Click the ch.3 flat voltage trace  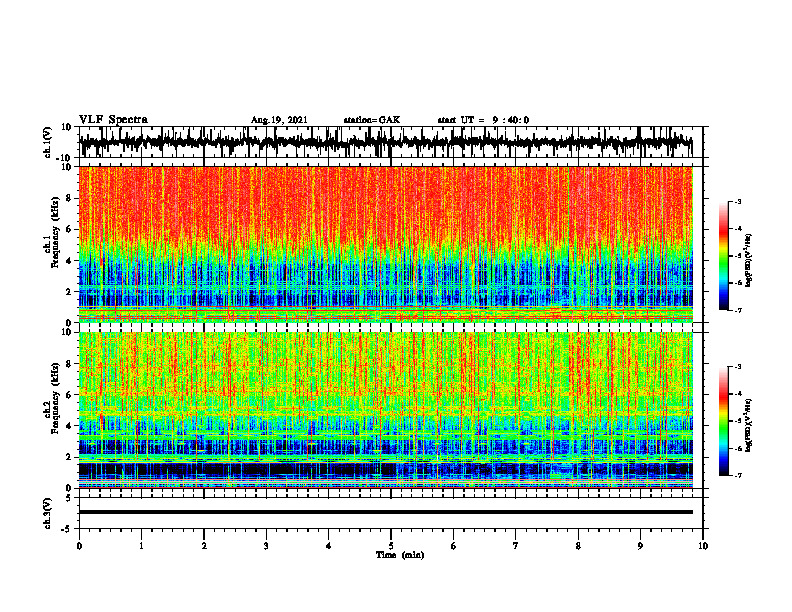(x=385, y=512)
